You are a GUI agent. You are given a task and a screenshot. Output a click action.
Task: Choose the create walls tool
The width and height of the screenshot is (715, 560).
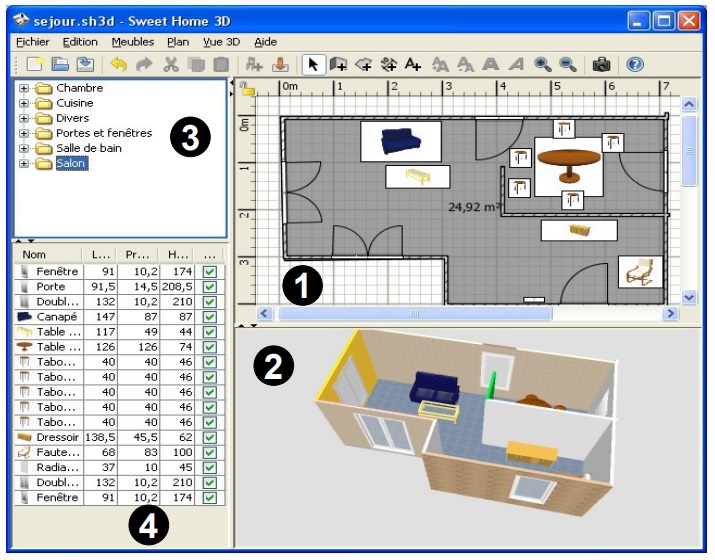338,64
